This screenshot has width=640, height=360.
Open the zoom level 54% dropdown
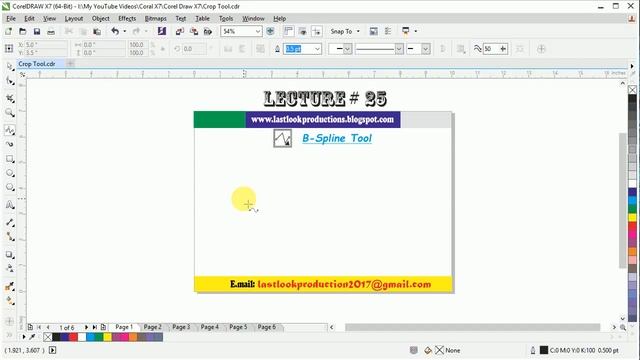(258, 31)
